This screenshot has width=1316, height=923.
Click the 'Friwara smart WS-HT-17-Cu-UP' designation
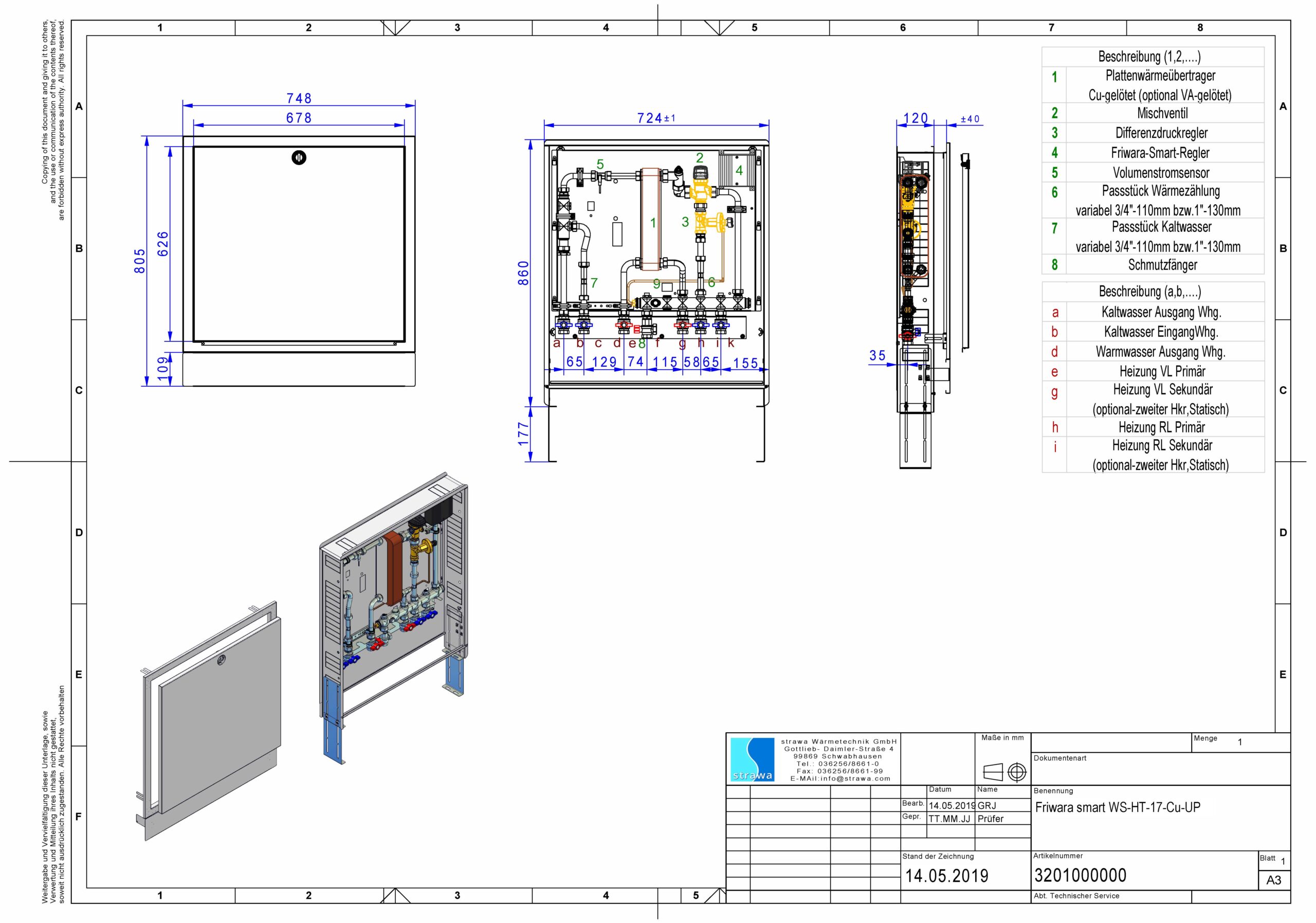coord(1118,807)
